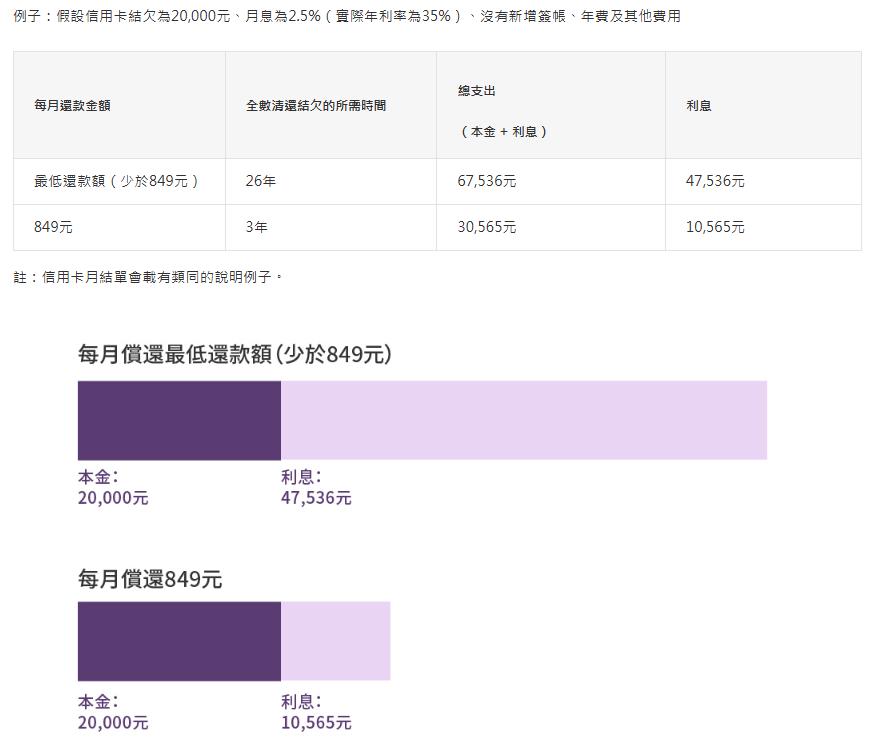Click the 總支出 header text
This screenshot has height=745, width=880.
(x=476, y=90)
